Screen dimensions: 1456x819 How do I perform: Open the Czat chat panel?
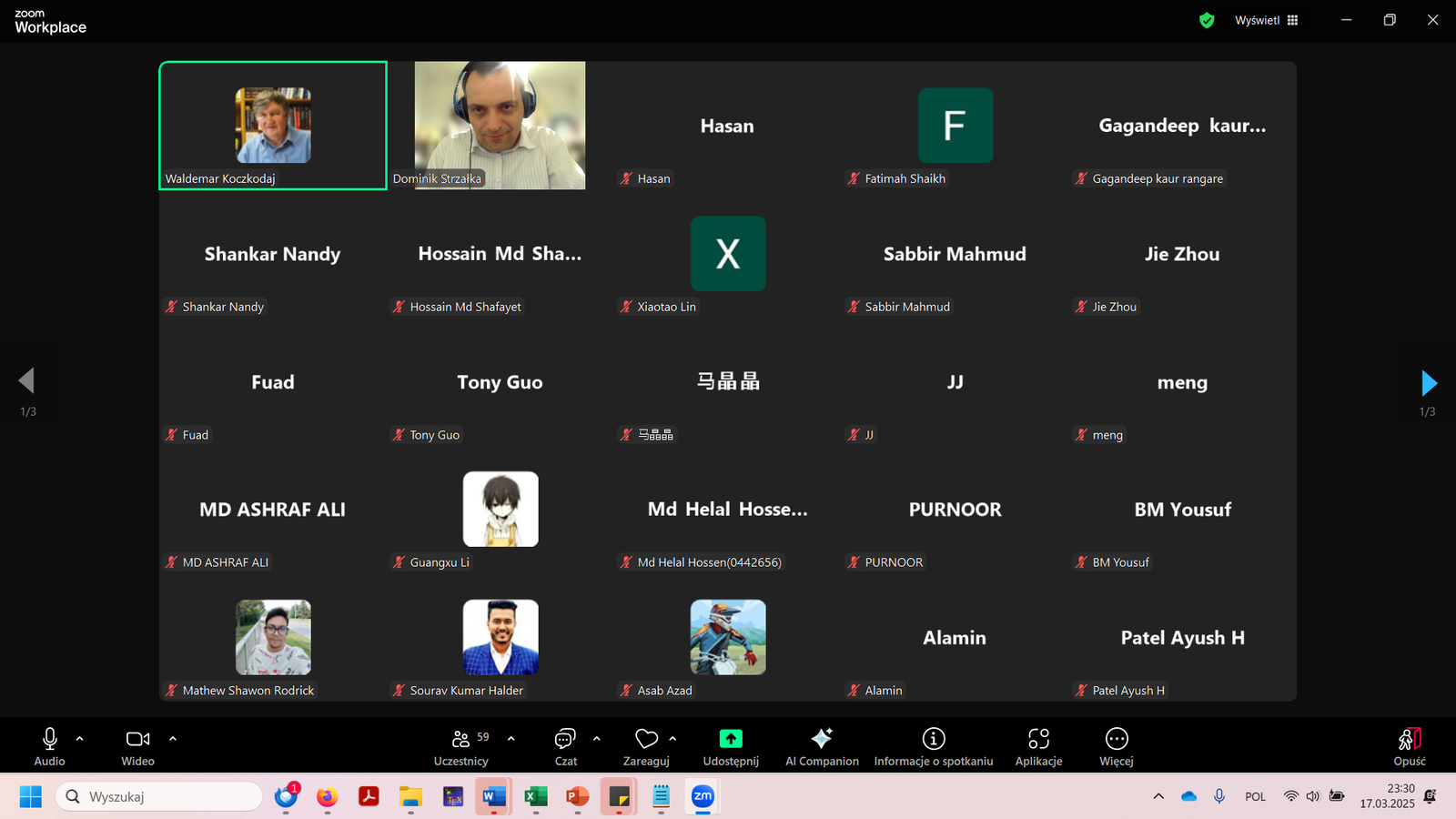[565, 746]
